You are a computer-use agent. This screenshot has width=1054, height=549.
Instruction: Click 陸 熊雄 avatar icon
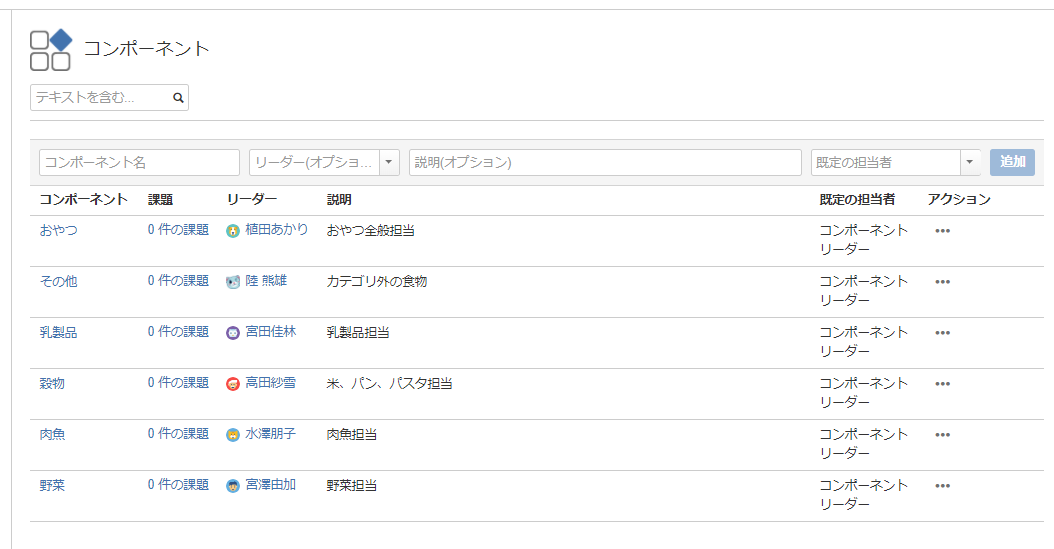pos(233,282)
